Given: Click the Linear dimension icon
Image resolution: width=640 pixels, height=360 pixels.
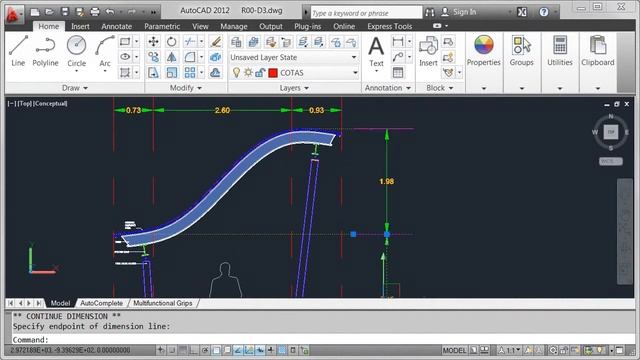Looking at the screenshot, I should click(x=398, y=42).
